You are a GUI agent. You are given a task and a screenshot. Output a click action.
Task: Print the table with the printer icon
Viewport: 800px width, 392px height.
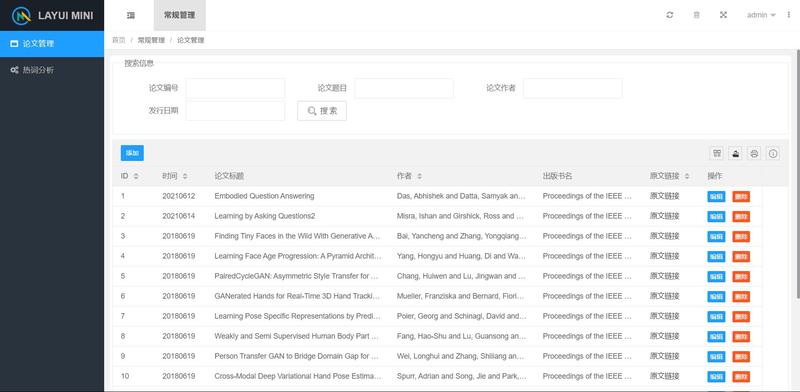coord(755,153)
